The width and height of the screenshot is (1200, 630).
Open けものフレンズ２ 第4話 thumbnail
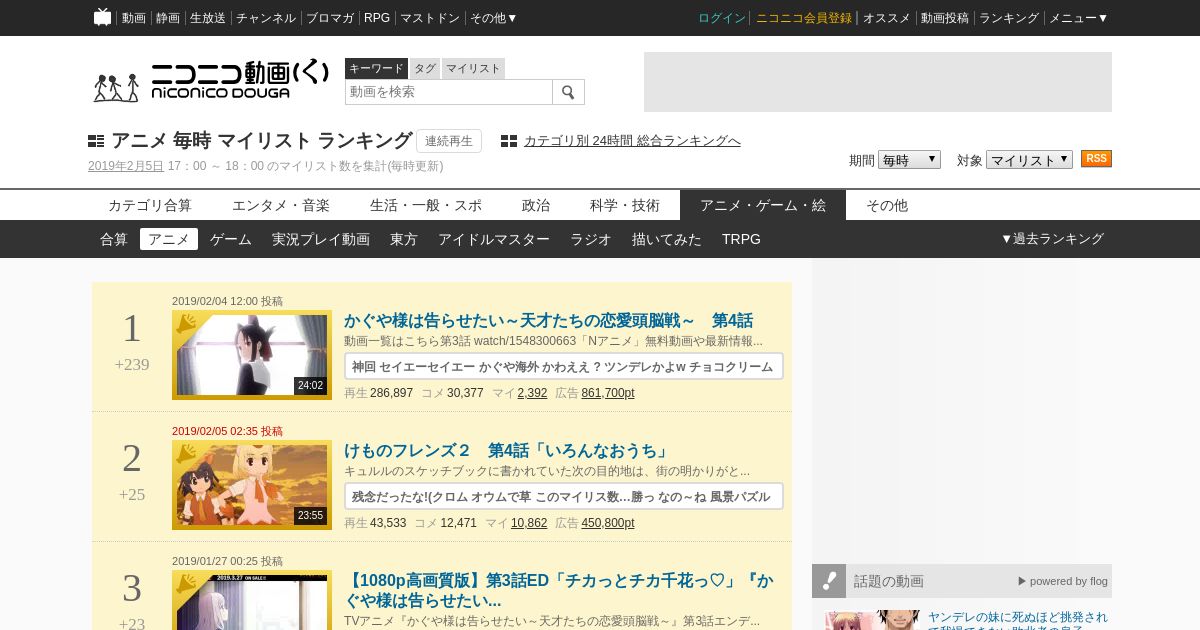tap(252, 485)
